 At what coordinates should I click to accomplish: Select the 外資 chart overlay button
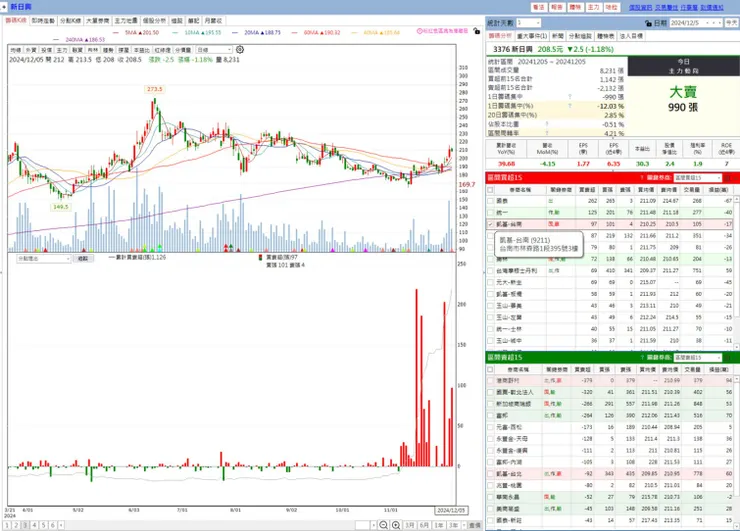click(x=31, y=50)
